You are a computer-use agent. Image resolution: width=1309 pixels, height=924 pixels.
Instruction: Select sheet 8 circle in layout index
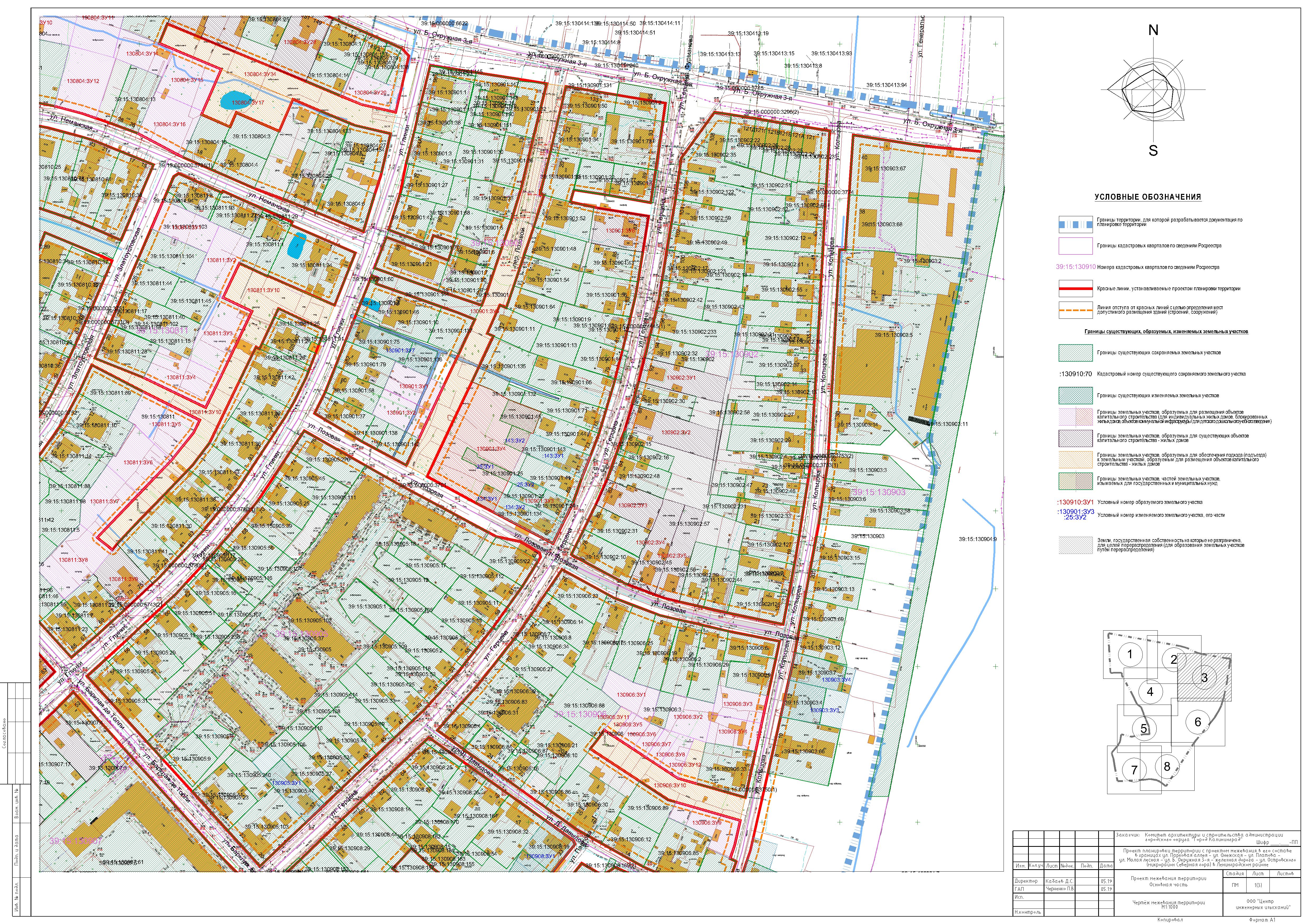pos(1167,766)
